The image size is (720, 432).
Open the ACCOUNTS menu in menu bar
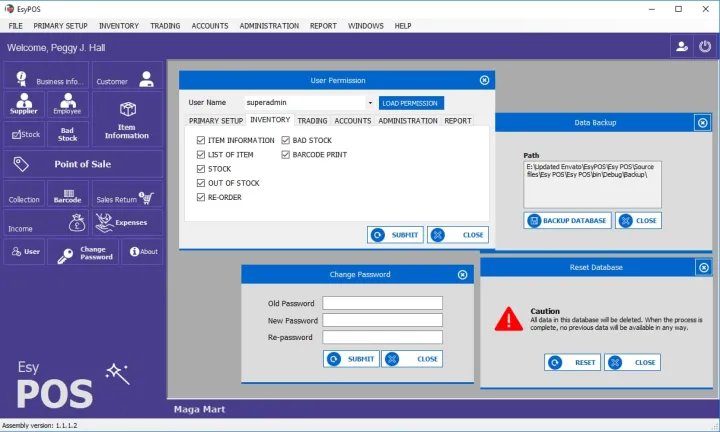[210, 26]
